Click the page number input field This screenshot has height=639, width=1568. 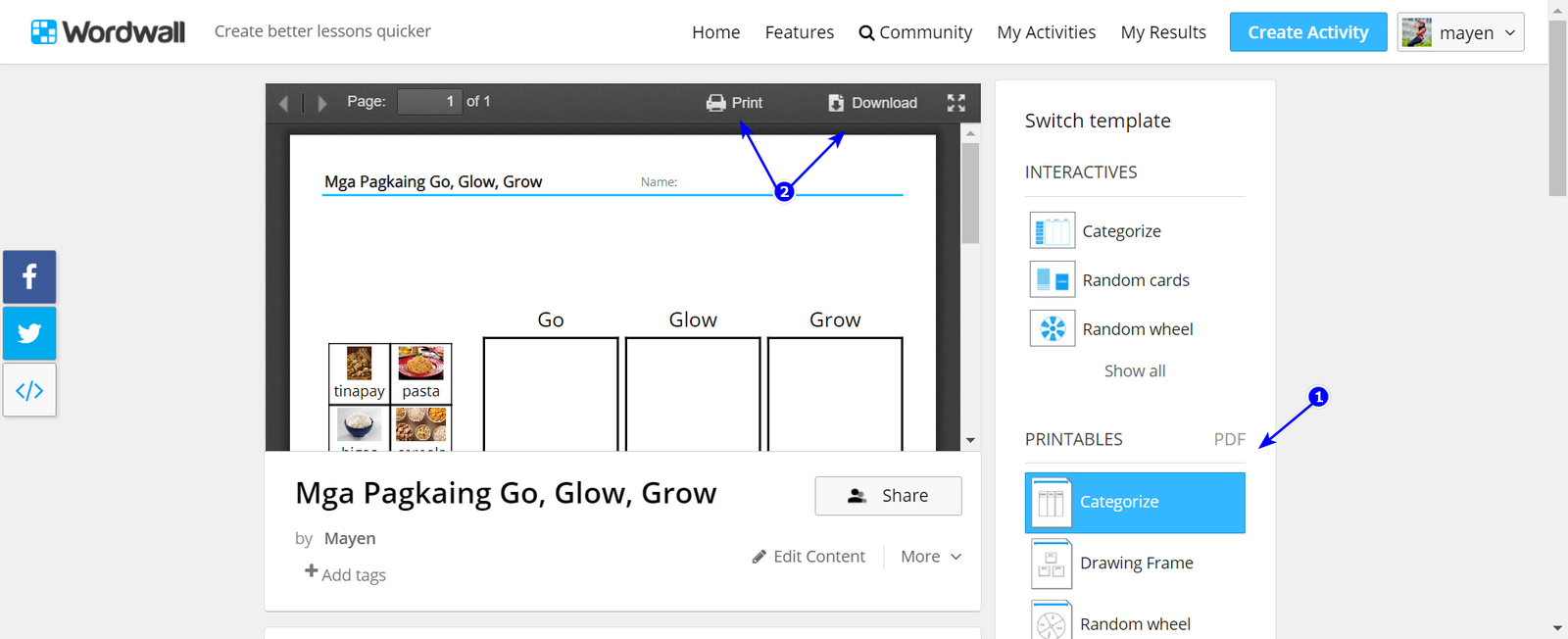click(x=429, y=102)
